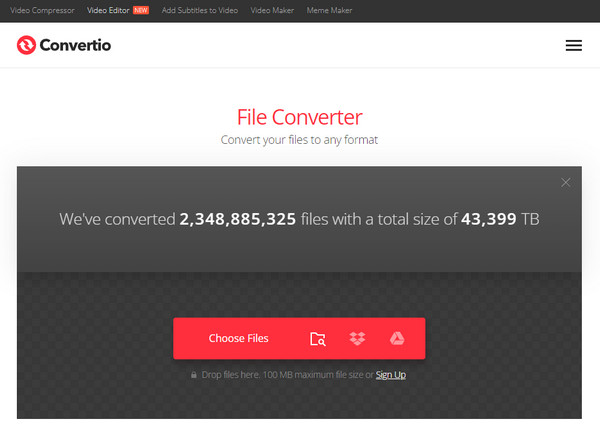Open the hamburger menu
The image size is (600, 448).
573,45
